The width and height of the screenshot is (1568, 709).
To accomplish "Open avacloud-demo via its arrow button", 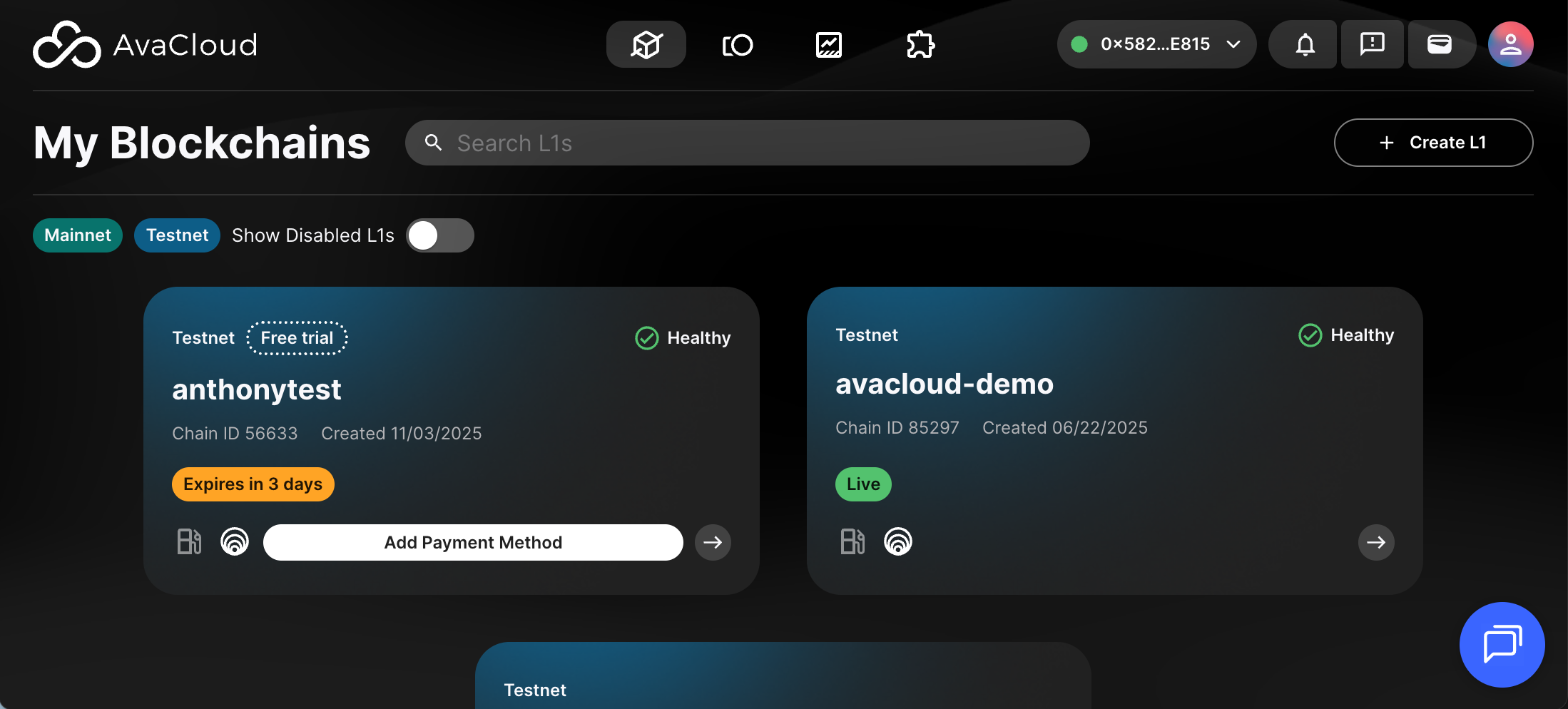I will 1376,542.
